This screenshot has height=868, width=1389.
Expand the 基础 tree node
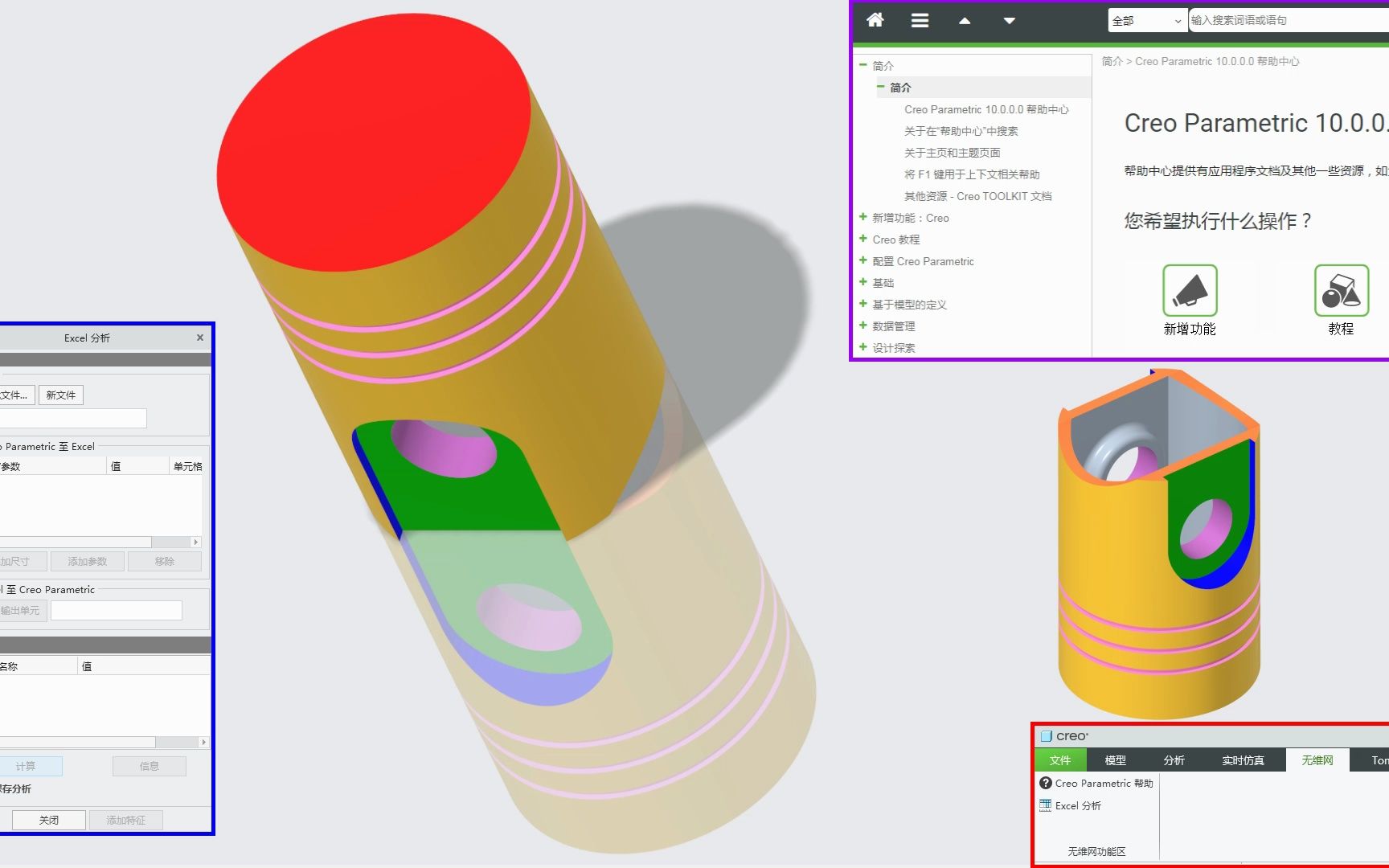coord(863,282)
